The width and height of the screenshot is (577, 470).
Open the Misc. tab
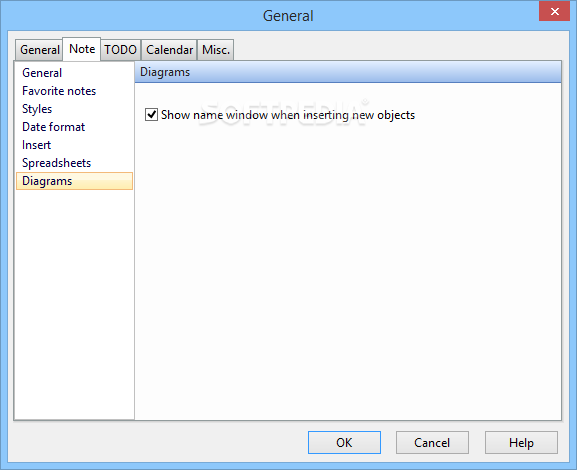pyautogui.click(x=216, y=50)
